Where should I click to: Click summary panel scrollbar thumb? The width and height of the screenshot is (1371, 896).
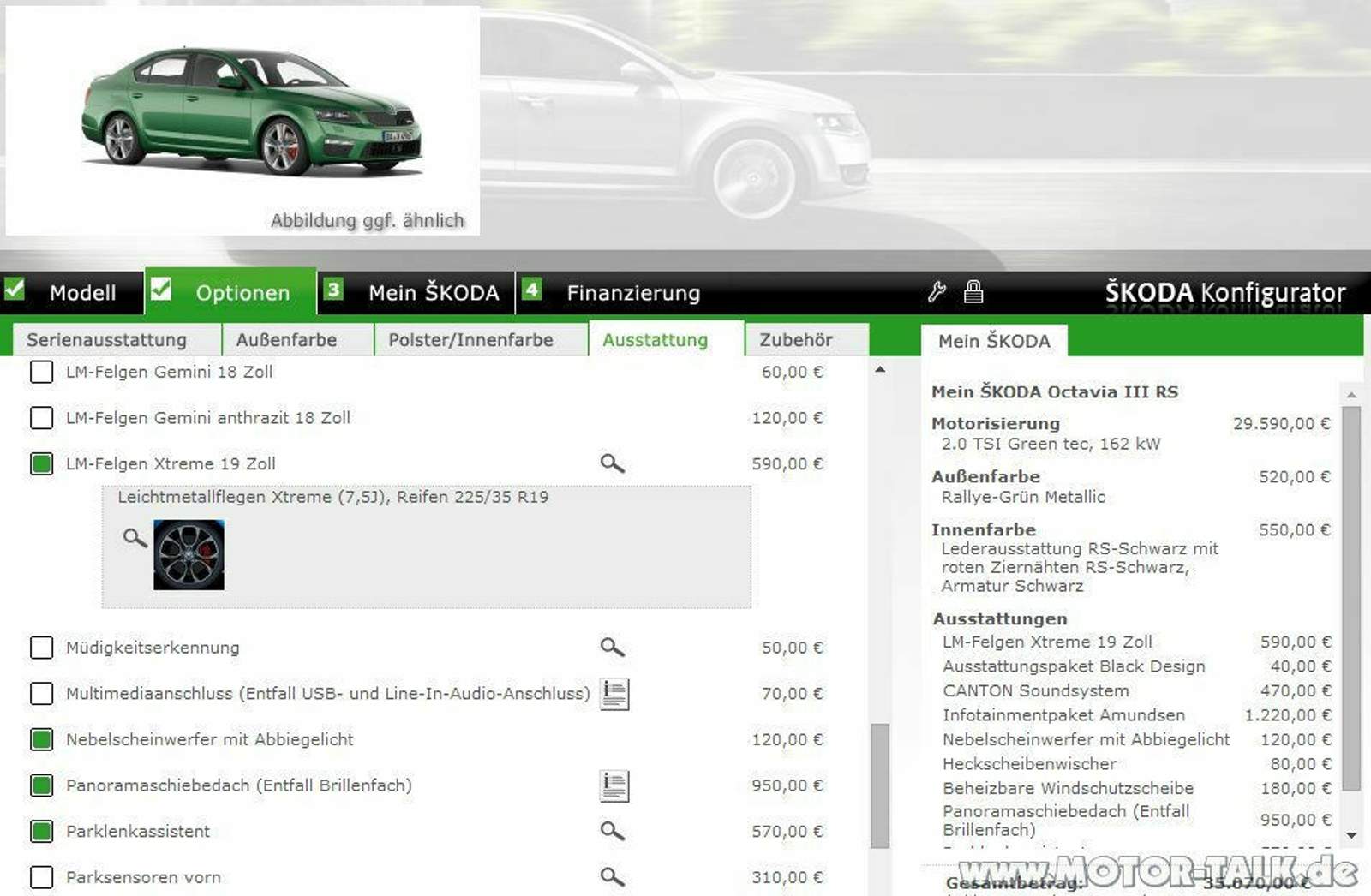pos(1351,599)
